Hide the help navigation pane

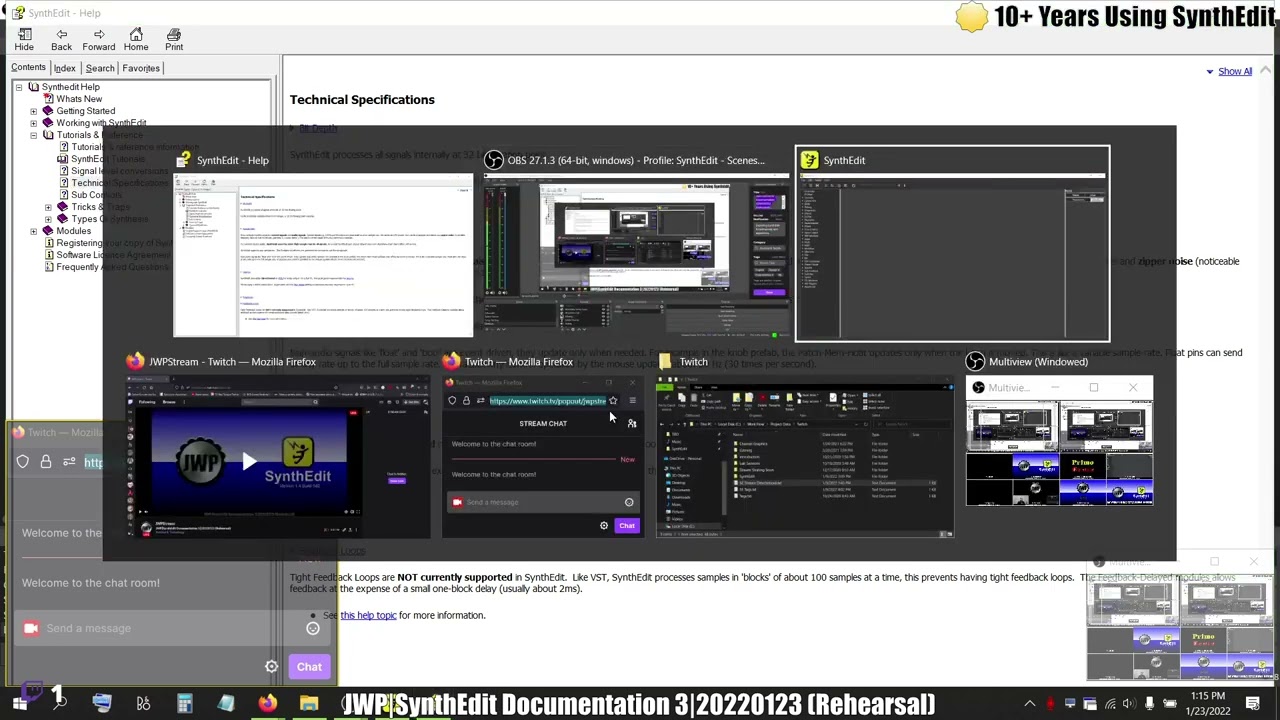tap(24, 39)
